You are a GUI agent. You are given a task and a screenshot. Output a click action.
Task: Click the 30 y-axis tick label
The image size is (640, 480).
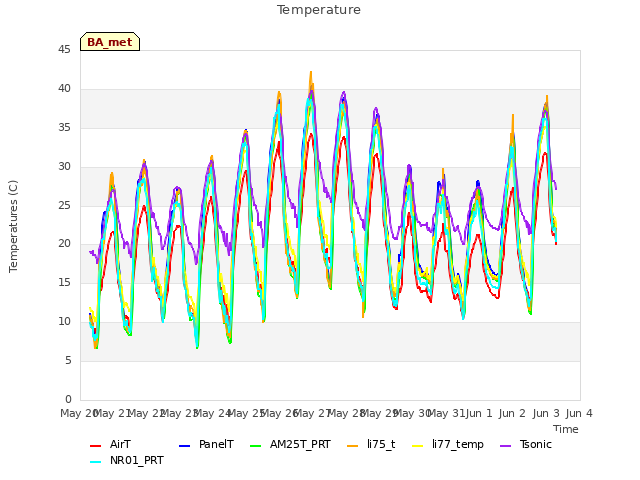tap(64, 167)
